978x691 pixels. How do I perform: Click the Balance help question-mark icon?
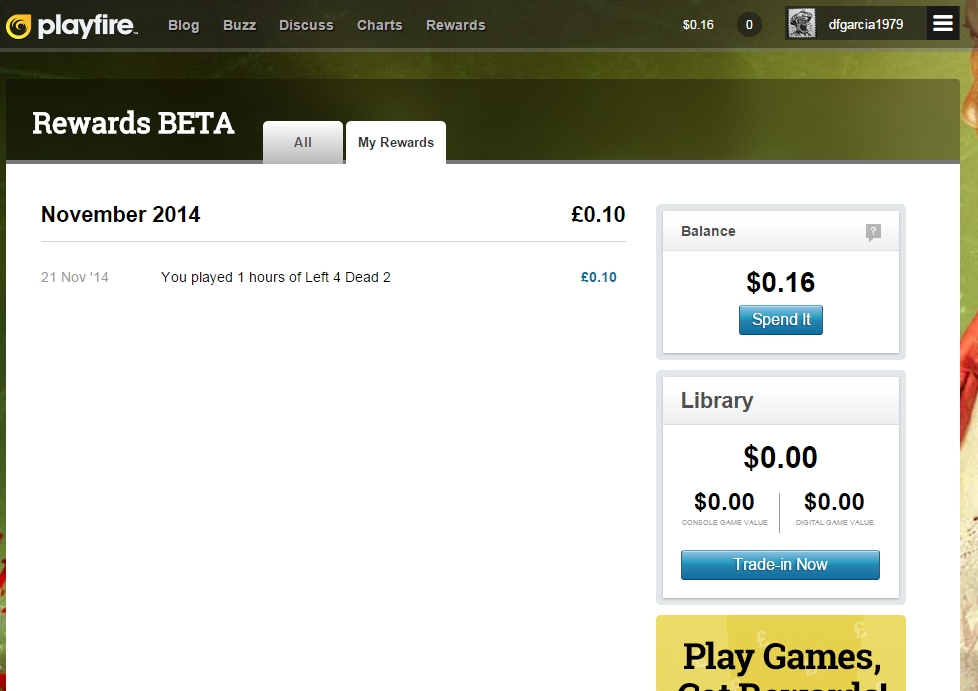coord(873,232)
